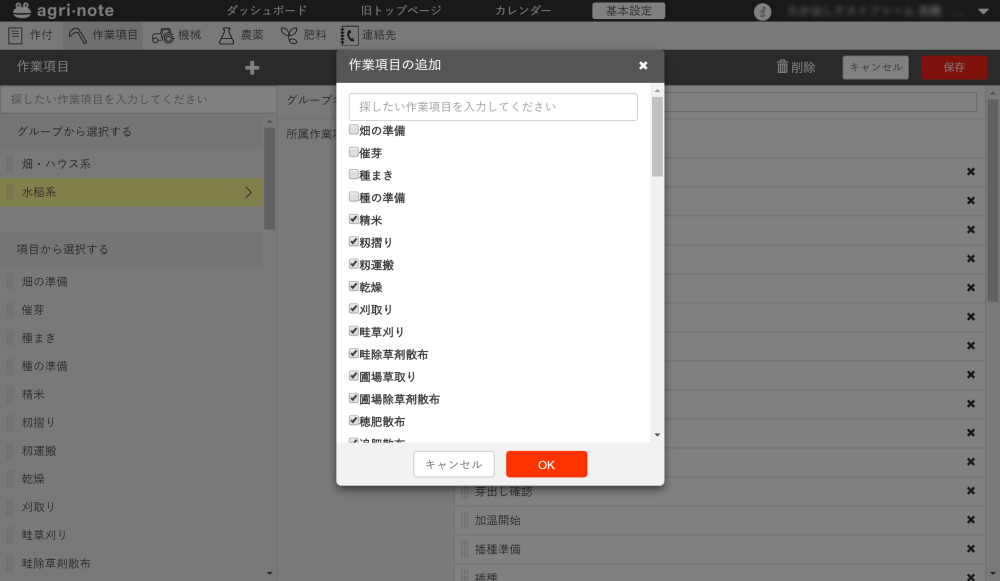This screenshot has width=1000, height=581.
Task: Open the 肥料 sprout icon tab
Action: 288,36
